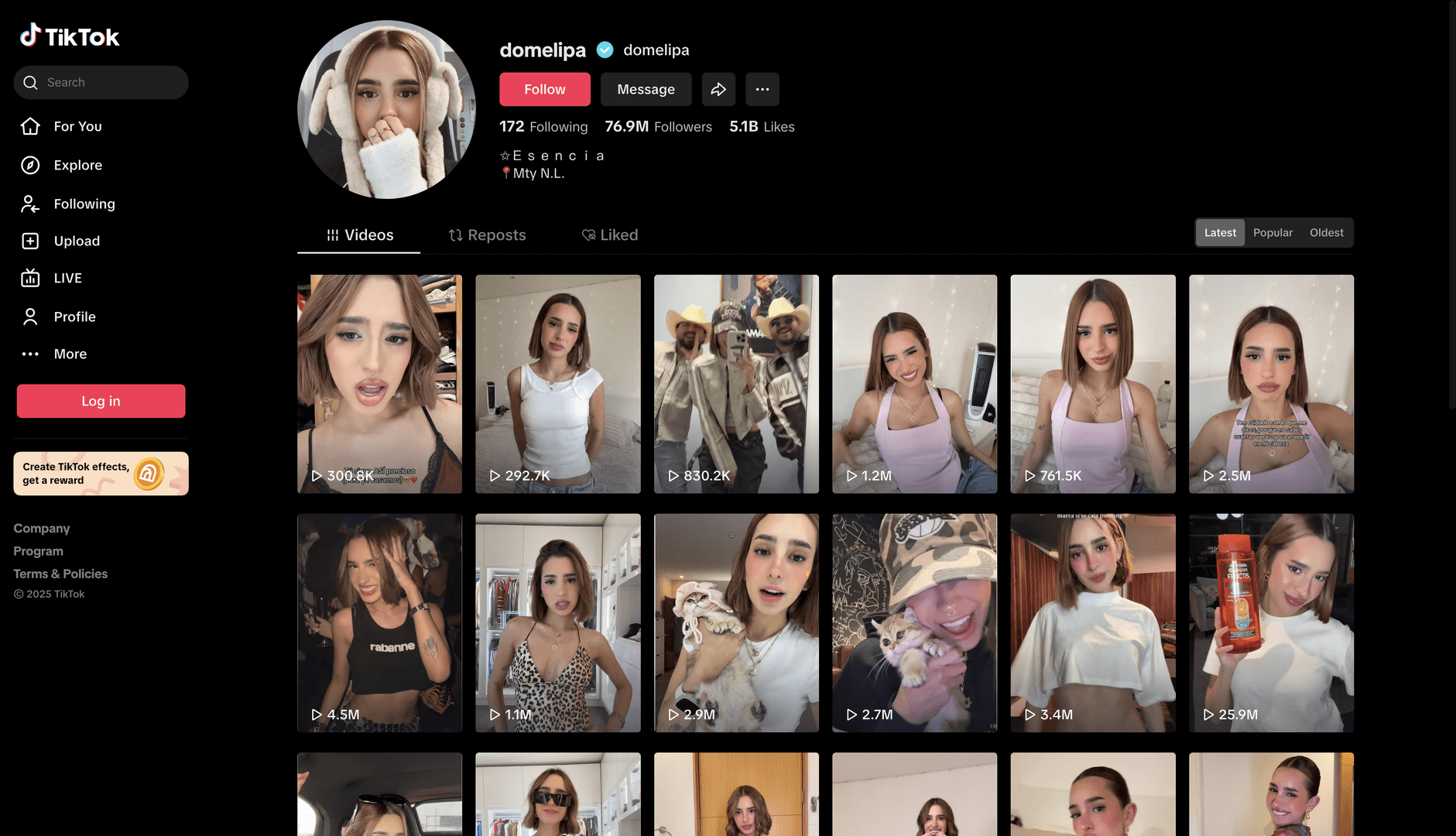
Task: Sort videos by Oldest
Action: coord(1326,232)
